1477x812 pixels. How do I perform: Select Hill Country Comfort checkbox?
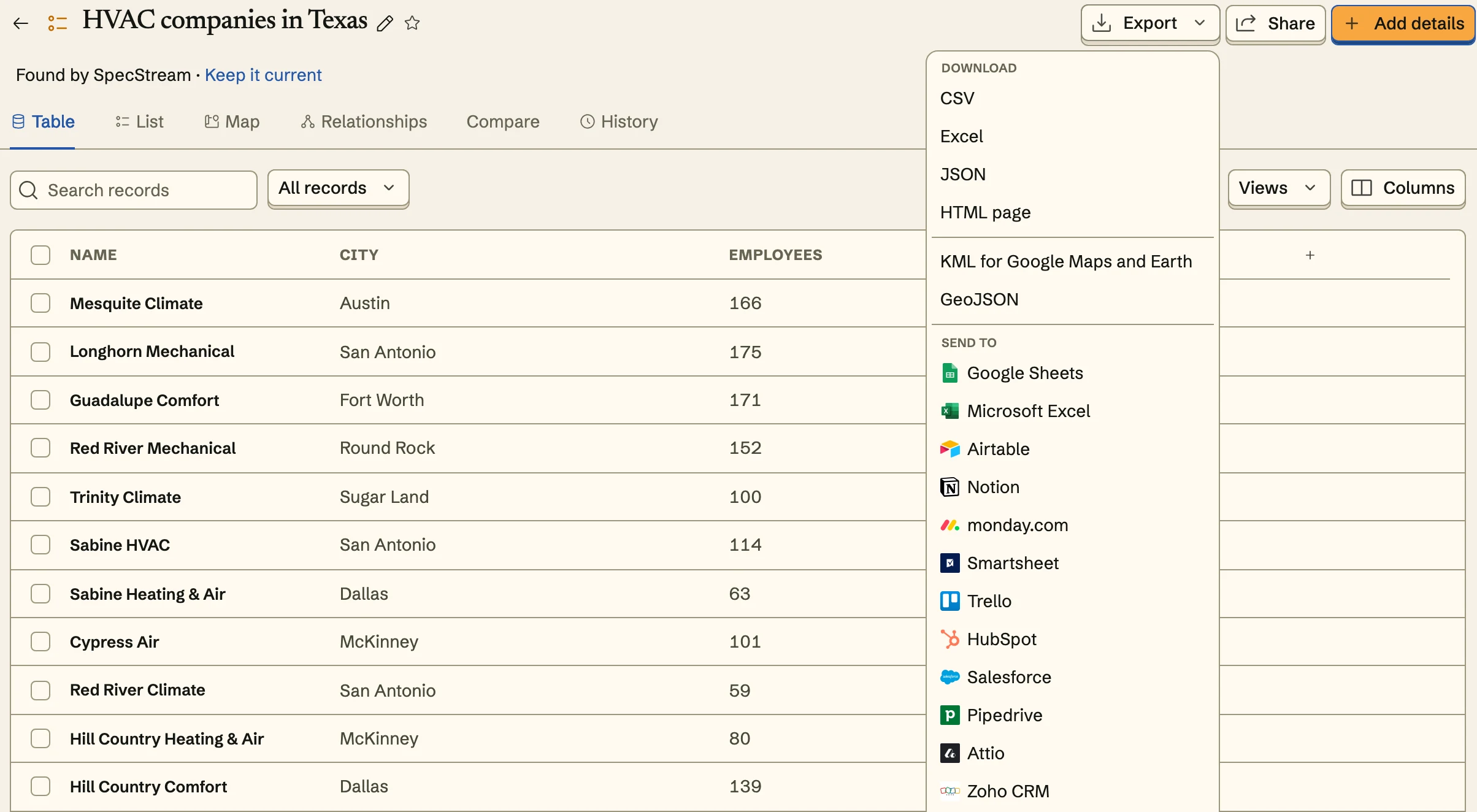40,786
